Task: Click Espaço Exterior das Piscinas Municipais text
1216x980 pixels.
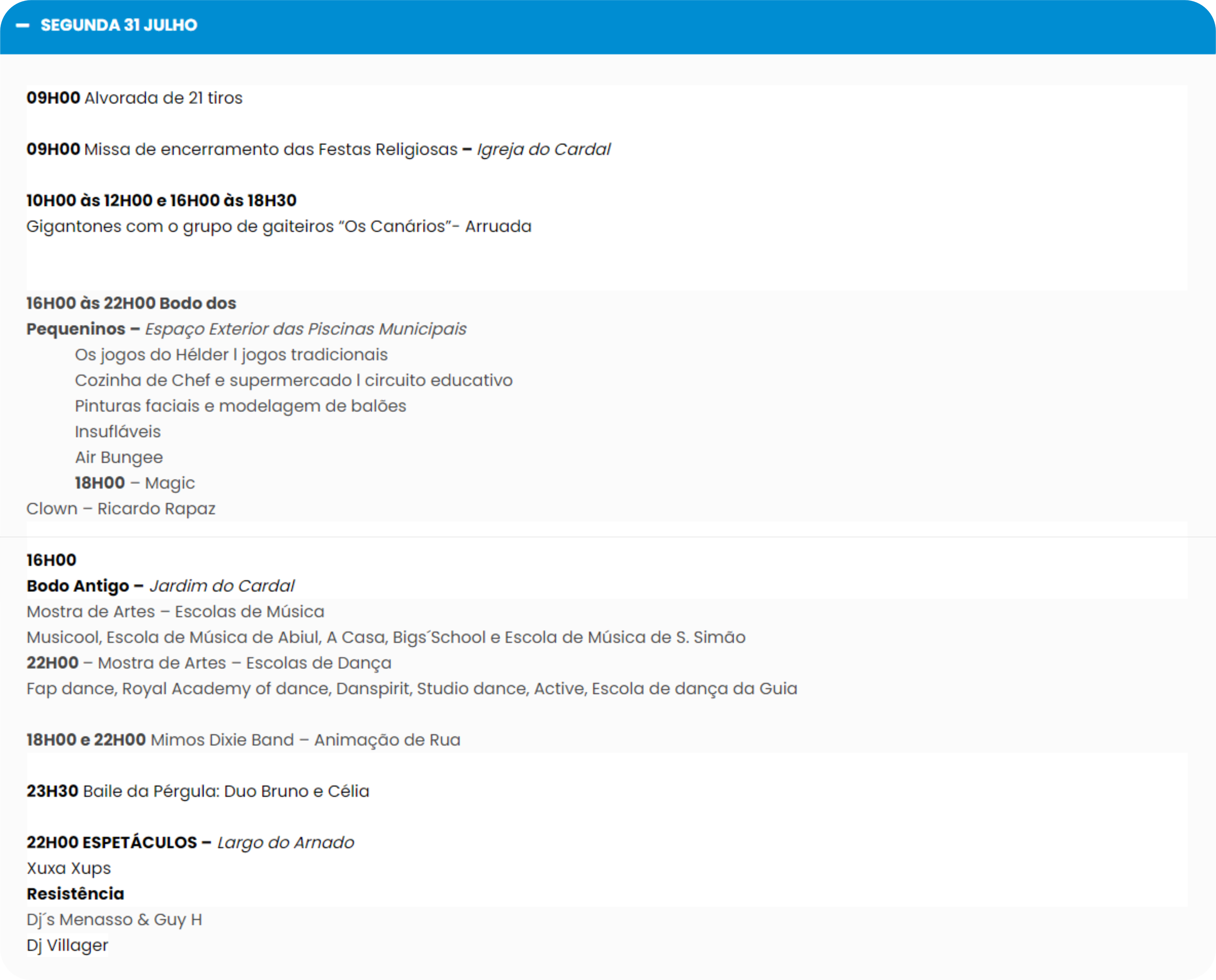Action: 306,329
